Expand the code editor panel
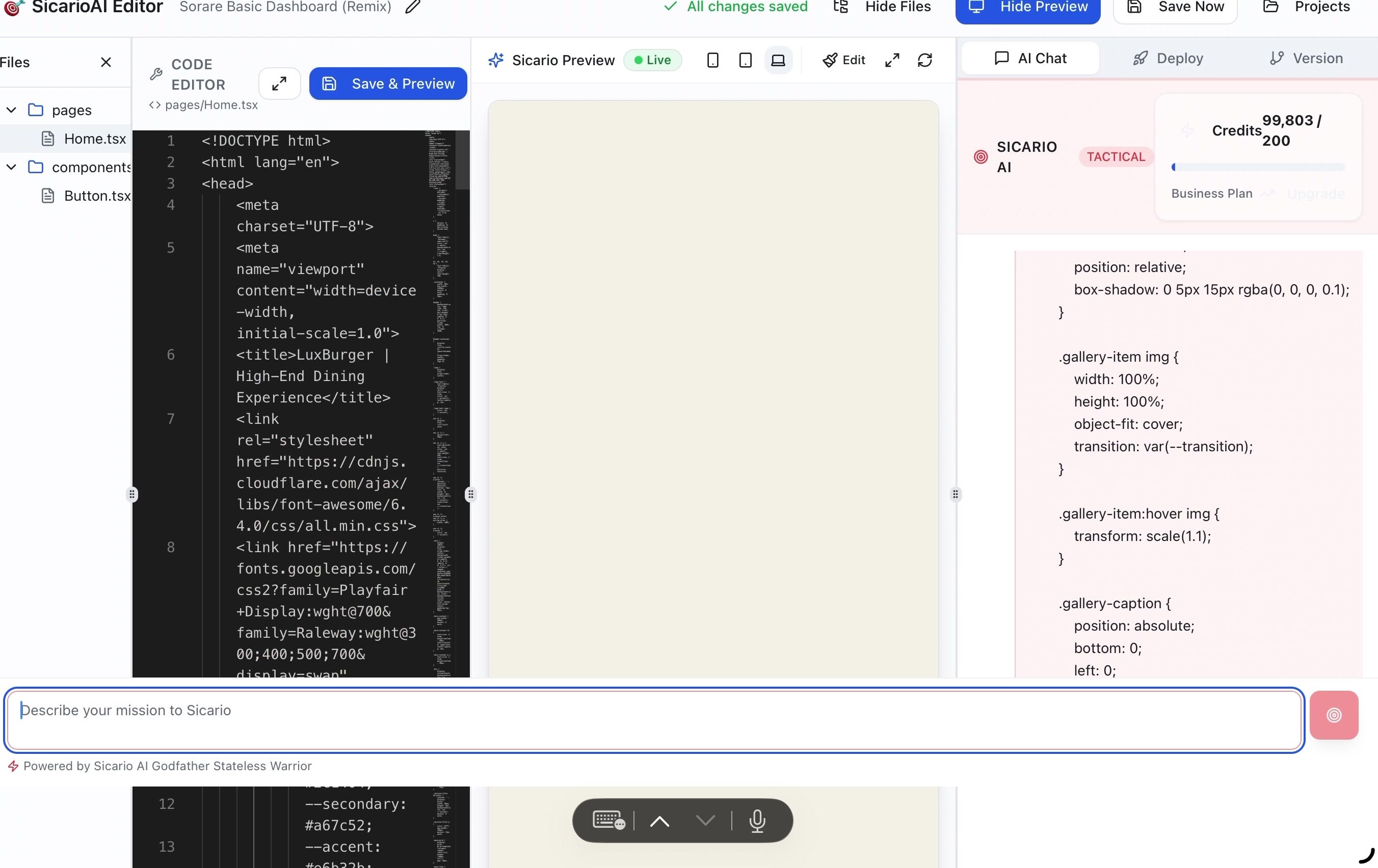Screen dimensions: 1378x868 (x=279, y=84)
